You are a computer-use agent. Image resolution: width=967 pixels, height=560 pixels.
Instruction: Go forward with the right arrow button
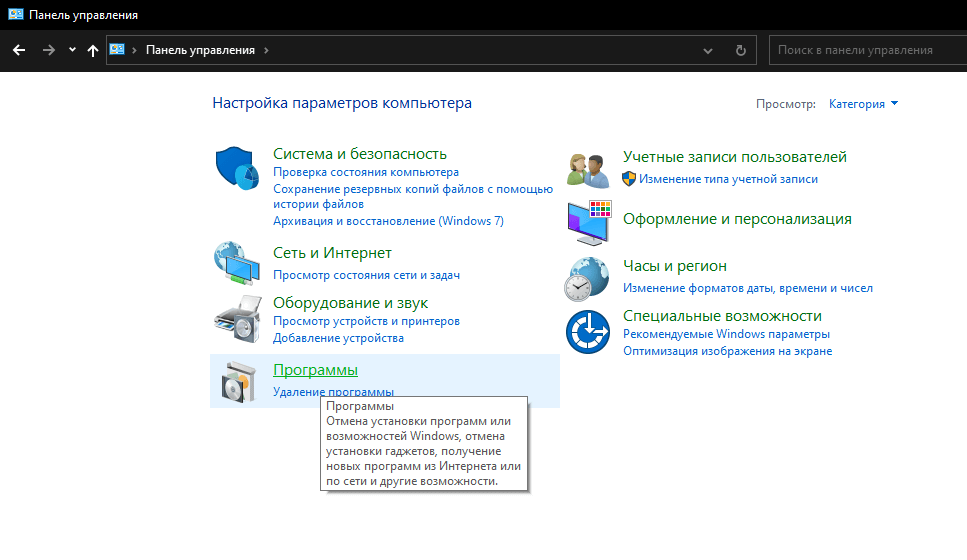pos(49,51)
